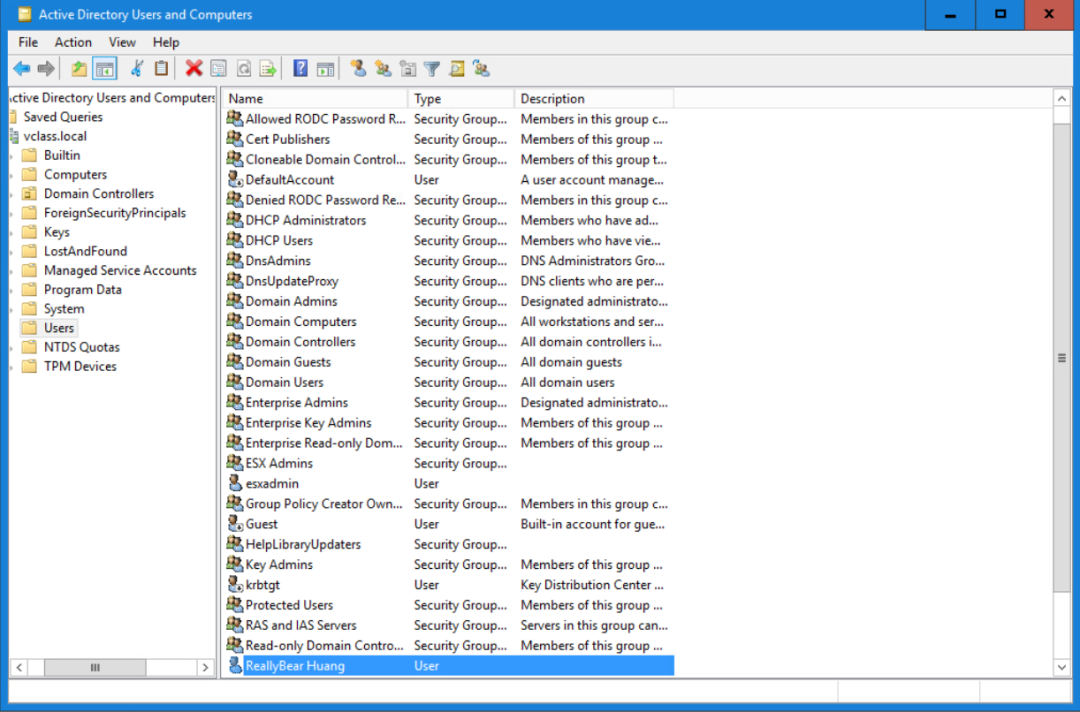Select the DHCP Administrators group
Screen dimensions: 1080x712
306,220
